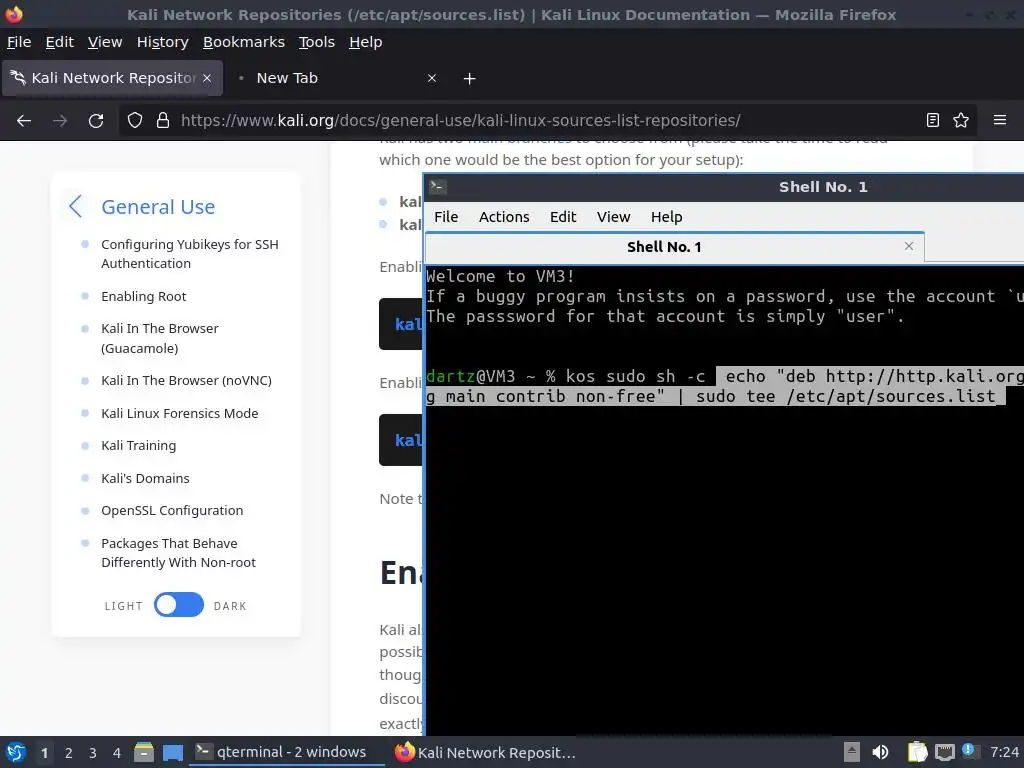Toggle the Light/Dark theme switch
The image size is (1024, 768).
pos(179,605)
